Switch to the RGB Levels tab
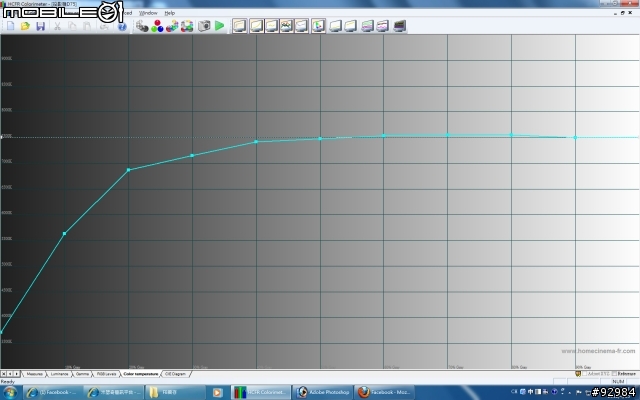 point(107,374)
